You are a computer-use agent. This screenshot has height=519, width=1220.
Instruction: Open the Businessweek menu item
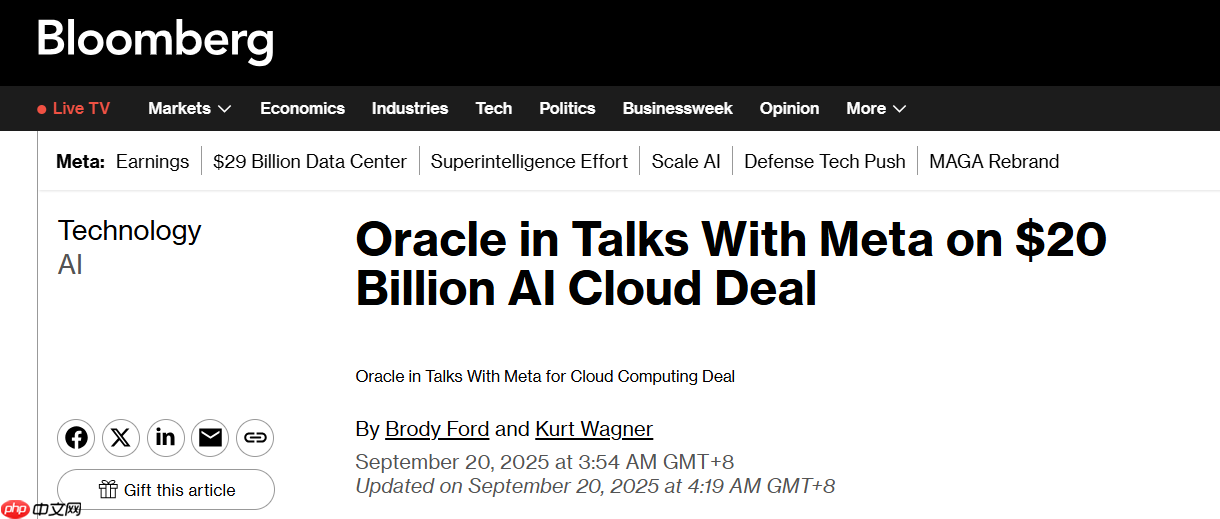677,108
